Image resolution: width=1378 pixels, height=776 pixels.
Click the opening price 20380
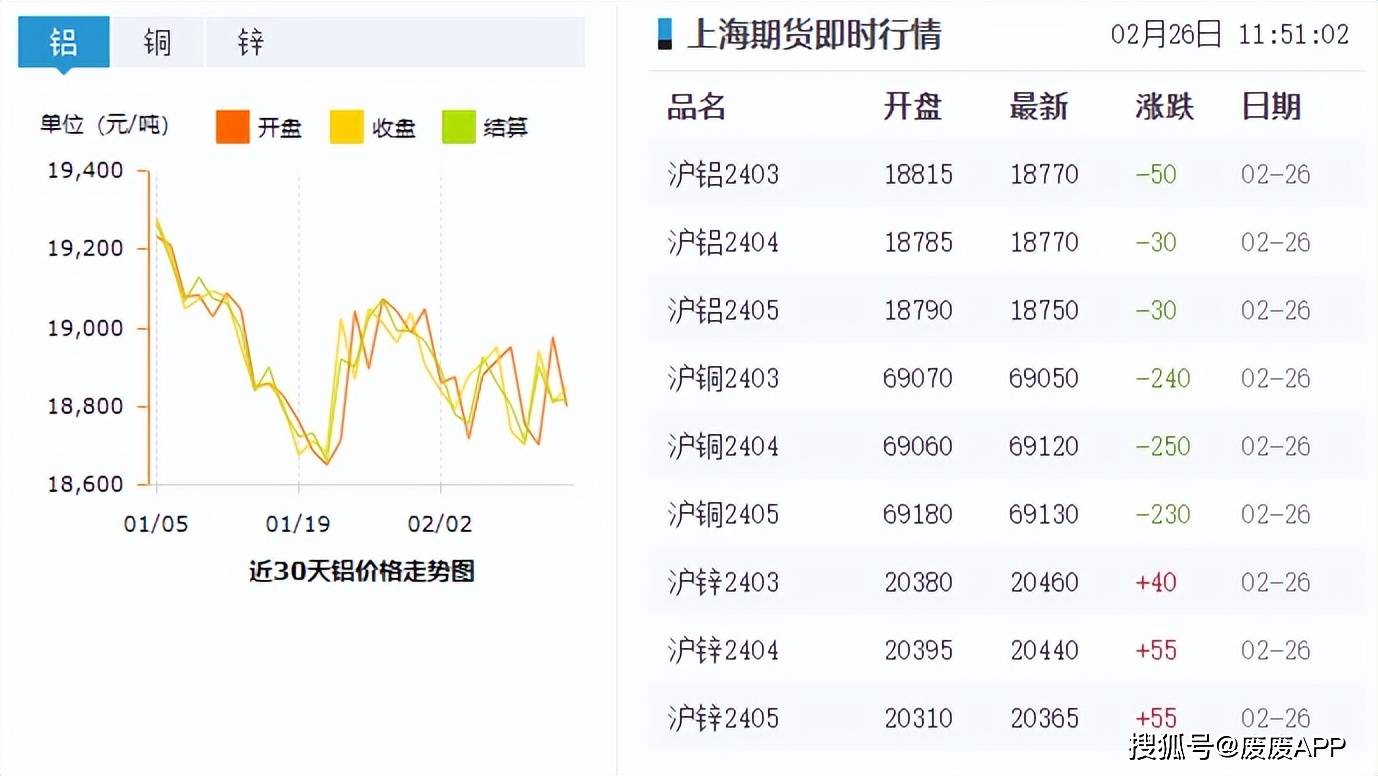coord(918,583)
